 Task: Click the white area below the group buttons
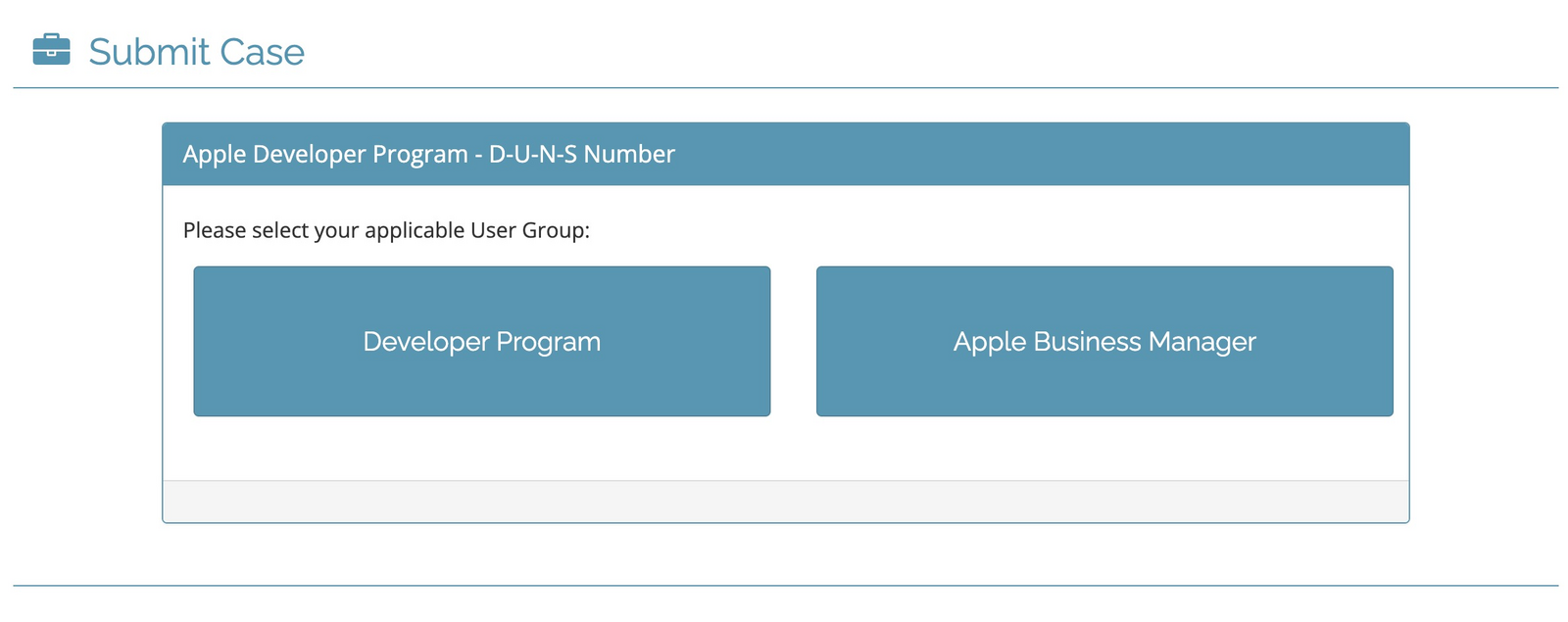coord(785,448)
